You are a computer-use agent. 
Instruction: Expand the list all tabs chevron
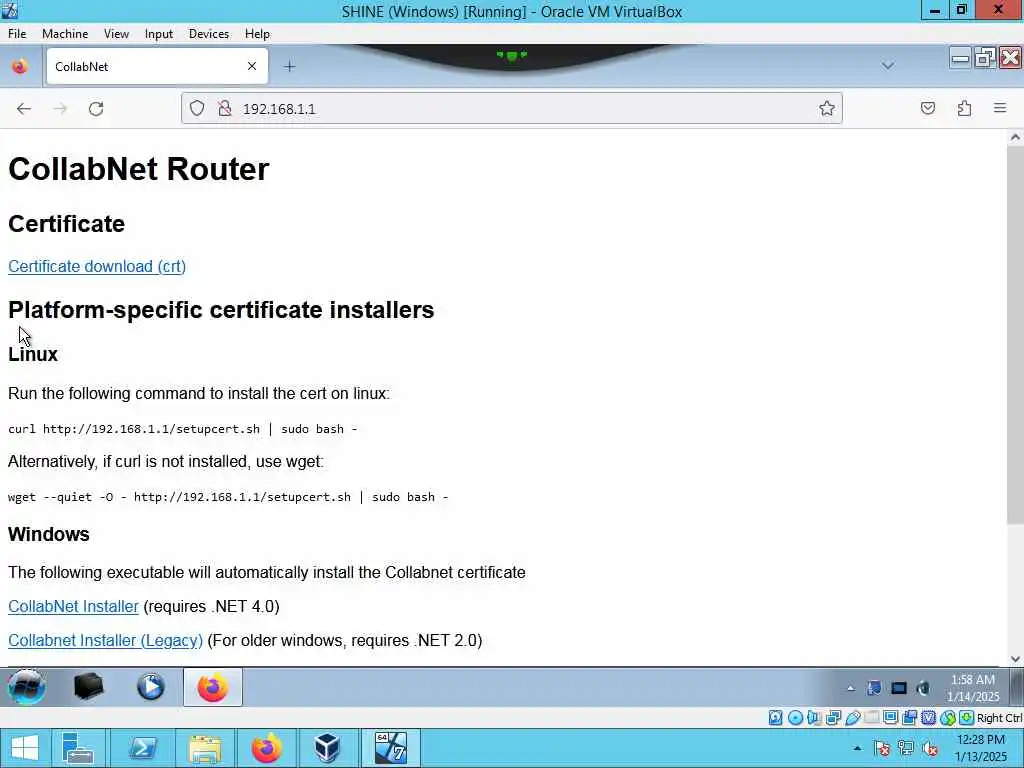pyautogui.click(x=888, y=66)
